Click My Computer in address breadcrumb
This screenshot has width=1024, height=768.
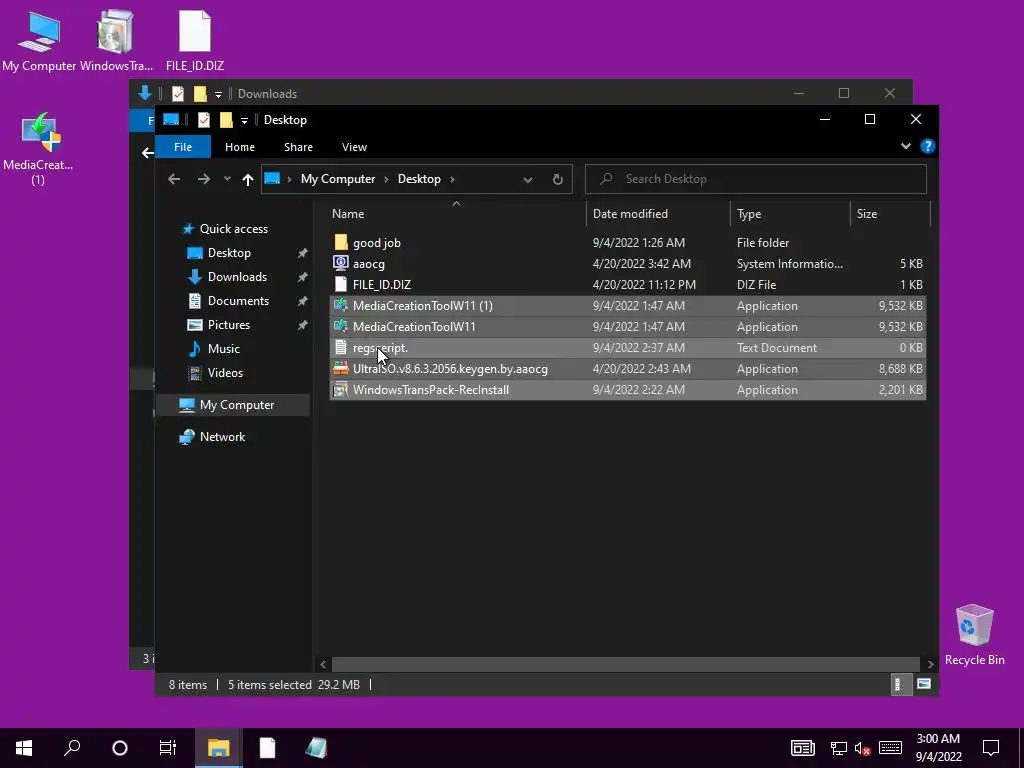click(338, 179)
